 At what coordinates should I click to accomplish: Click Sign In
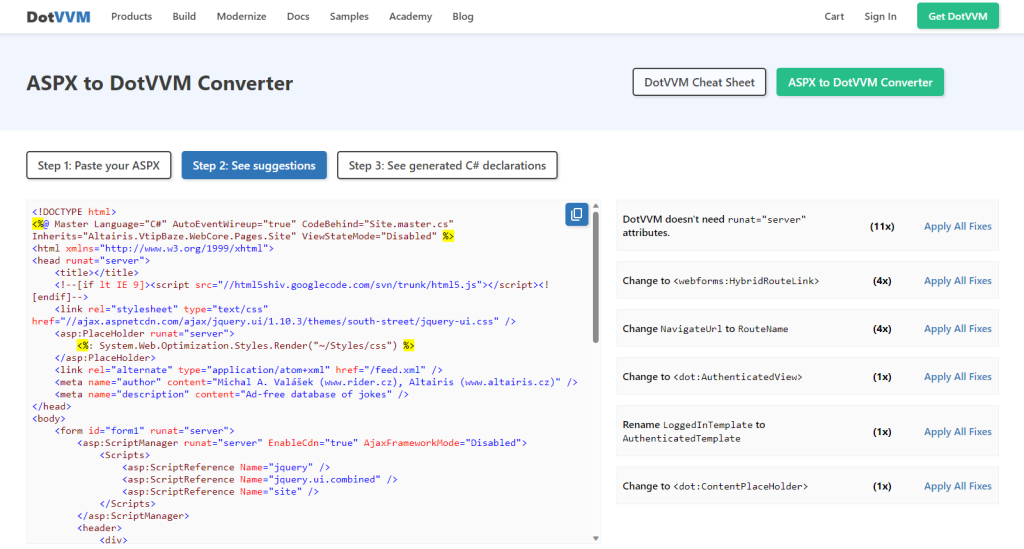pyautogui.click(x=880, y=16)
